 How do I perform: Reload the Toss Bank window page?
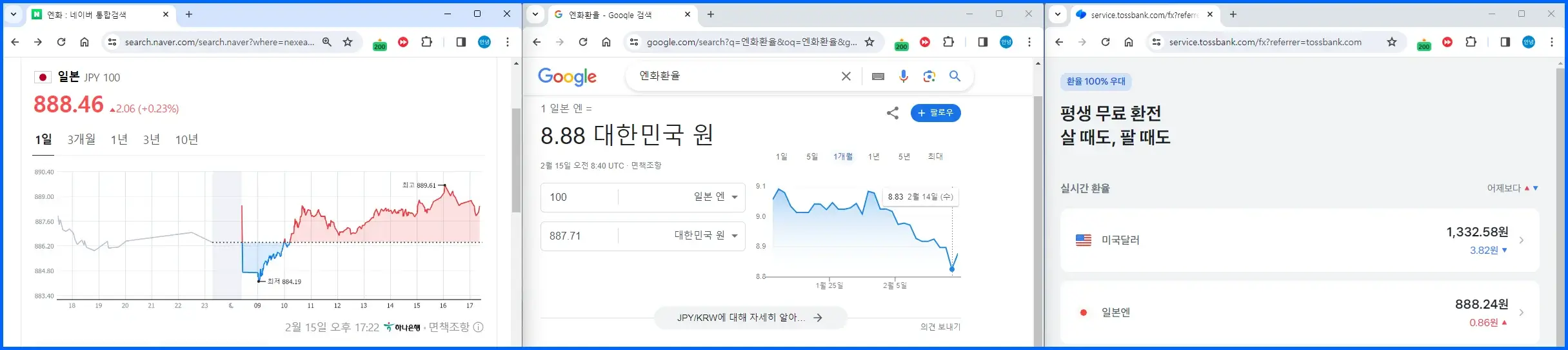[1106, 42]
